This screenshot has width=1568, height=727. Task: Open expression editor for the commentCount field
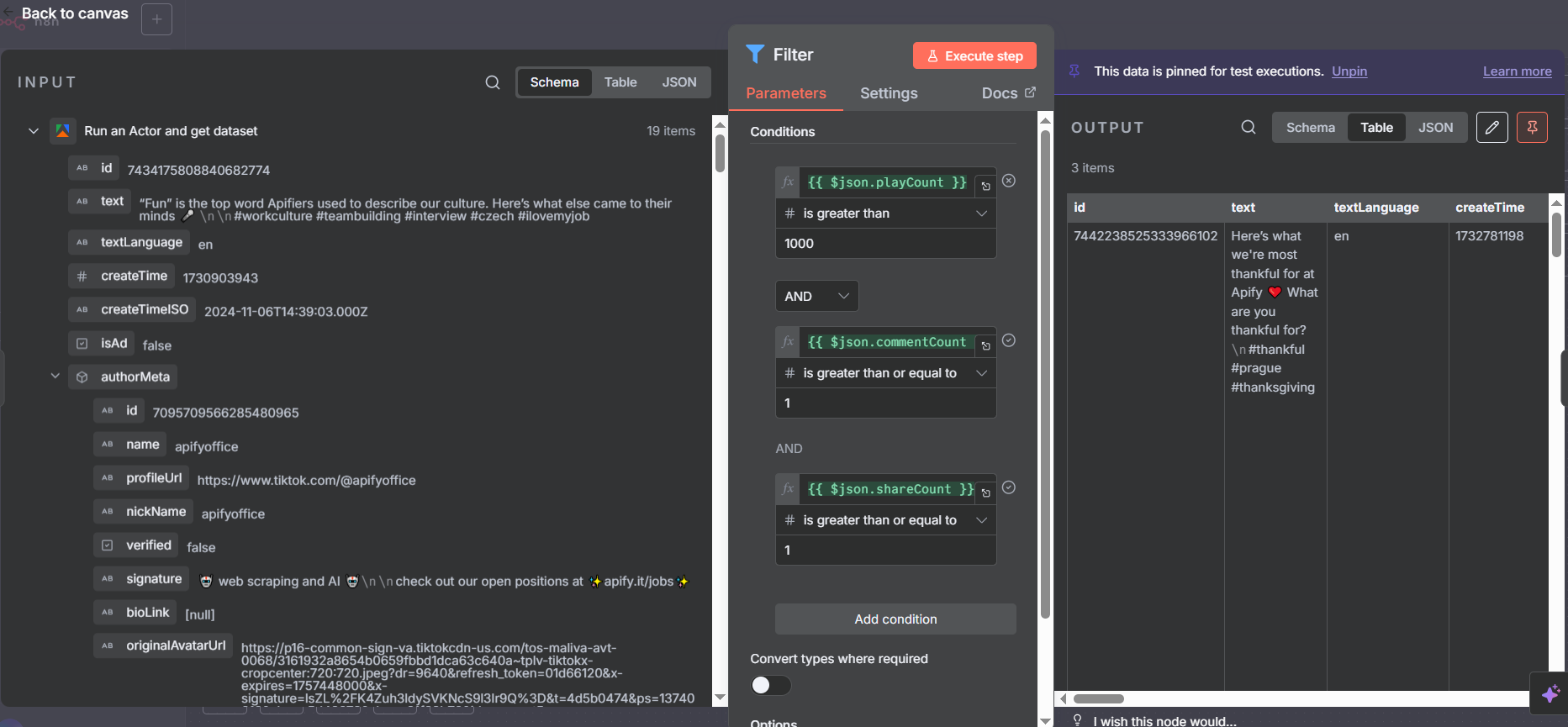click(x=985, y=345)
